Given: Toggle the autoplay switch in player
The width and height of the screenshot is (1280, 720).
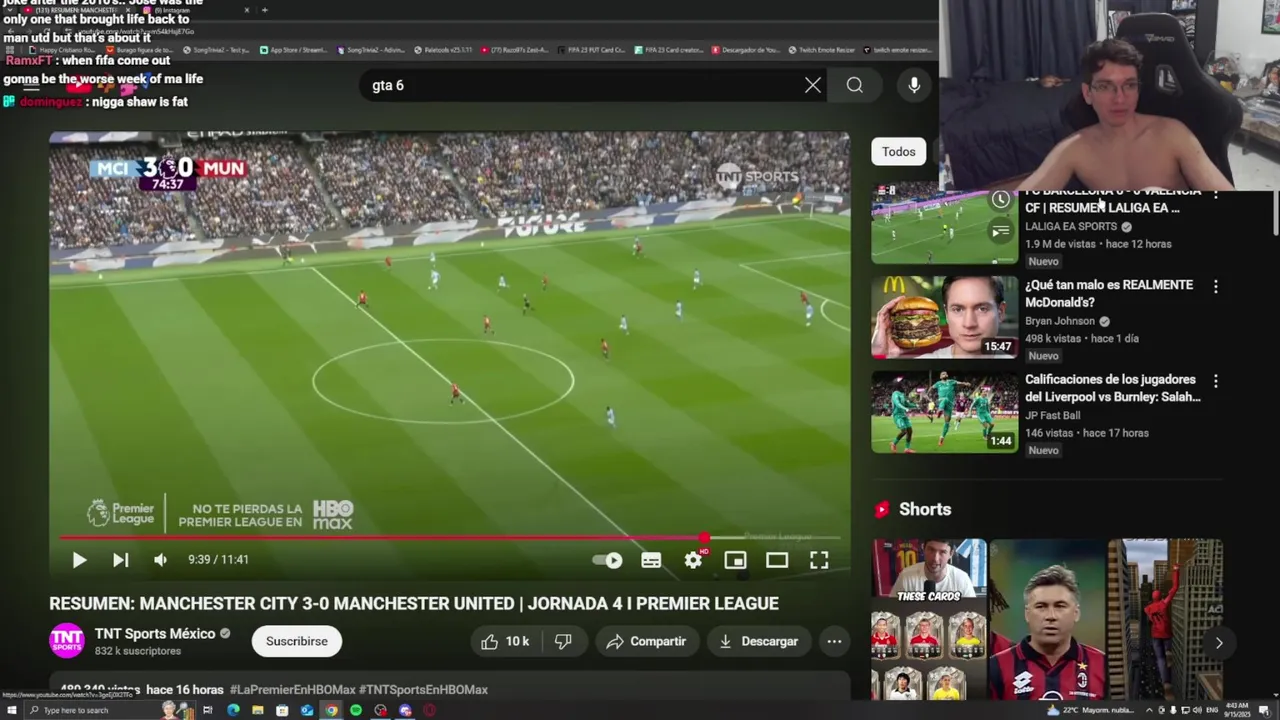Looking at the screenshot, I should pyautogui.click(x=608, y=560).
